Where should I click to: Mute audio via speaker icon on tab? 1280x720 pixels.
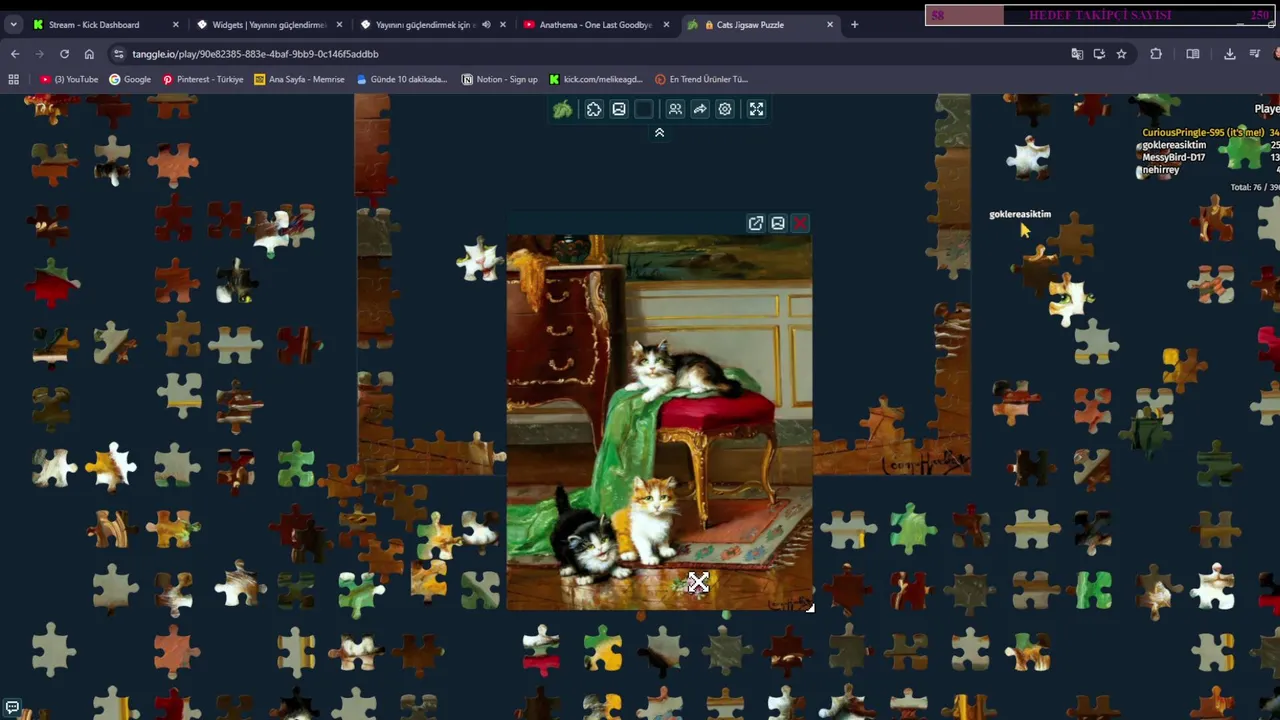tap(486, 24)
